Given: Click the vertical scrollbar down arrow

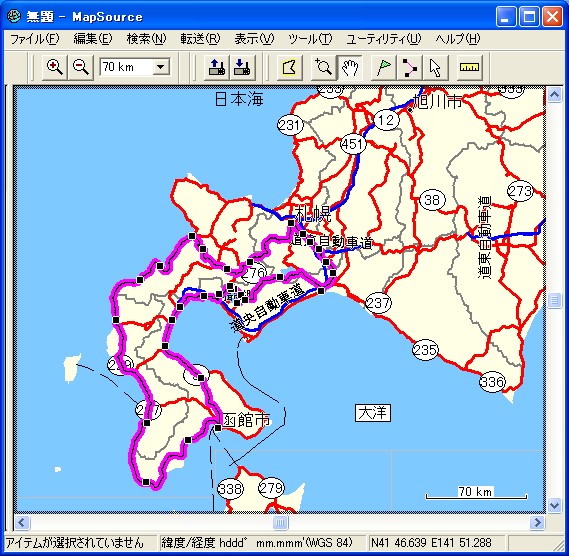Looking at the screenshot, I should (x=554, y=505).
